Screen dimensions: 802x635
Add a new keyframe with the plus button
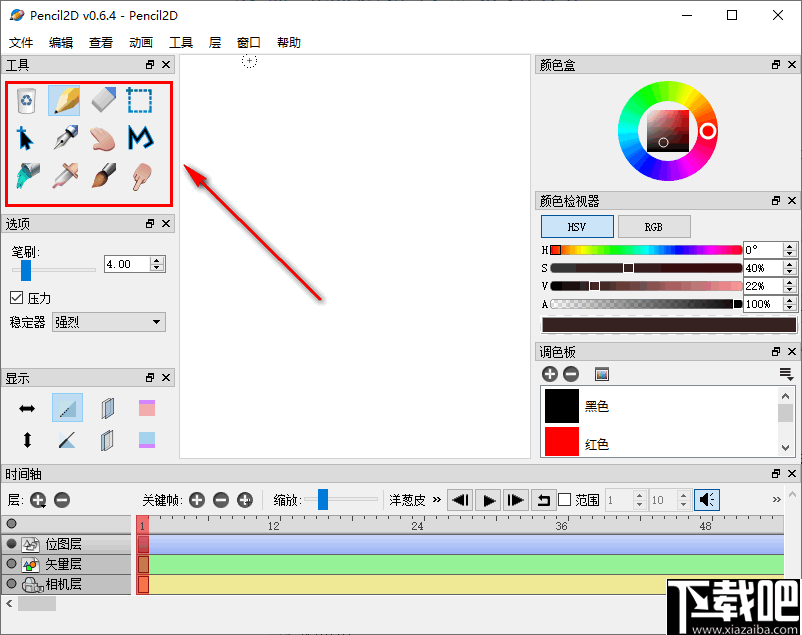tap(196, 500)
